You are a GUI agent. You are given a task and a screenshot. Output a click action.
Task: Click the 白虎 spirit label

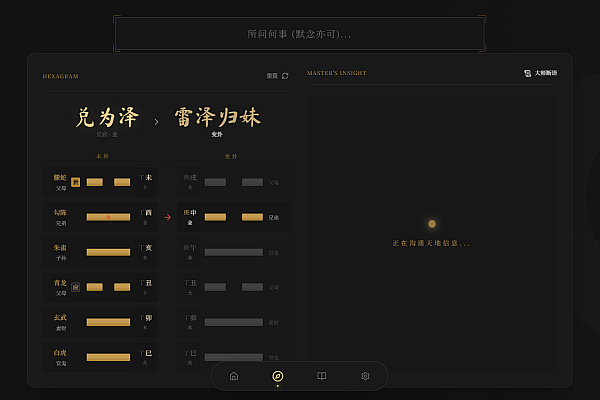60,353
